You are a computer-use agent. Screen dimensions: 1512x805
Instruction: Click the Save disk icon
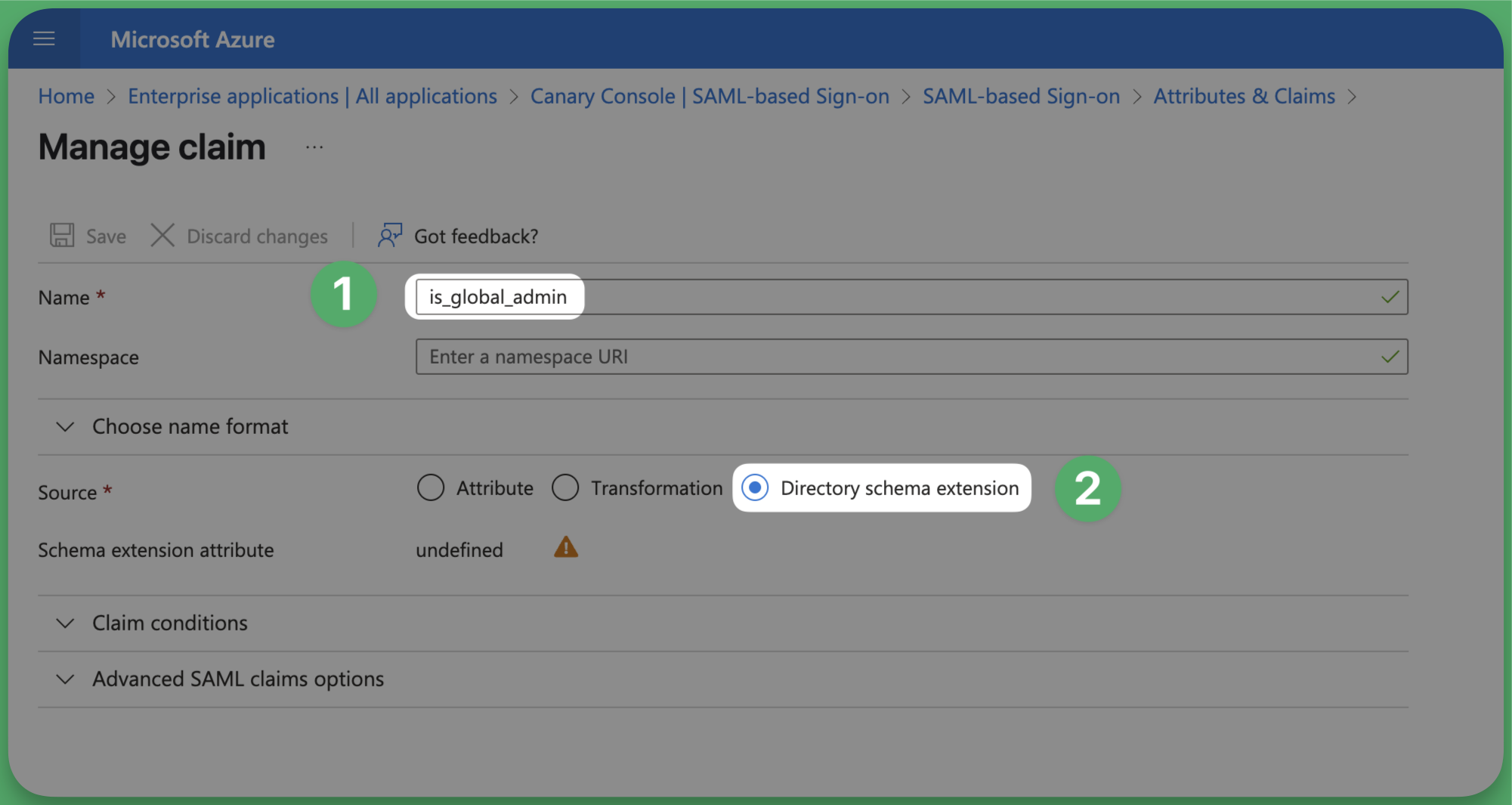point(62,235)
